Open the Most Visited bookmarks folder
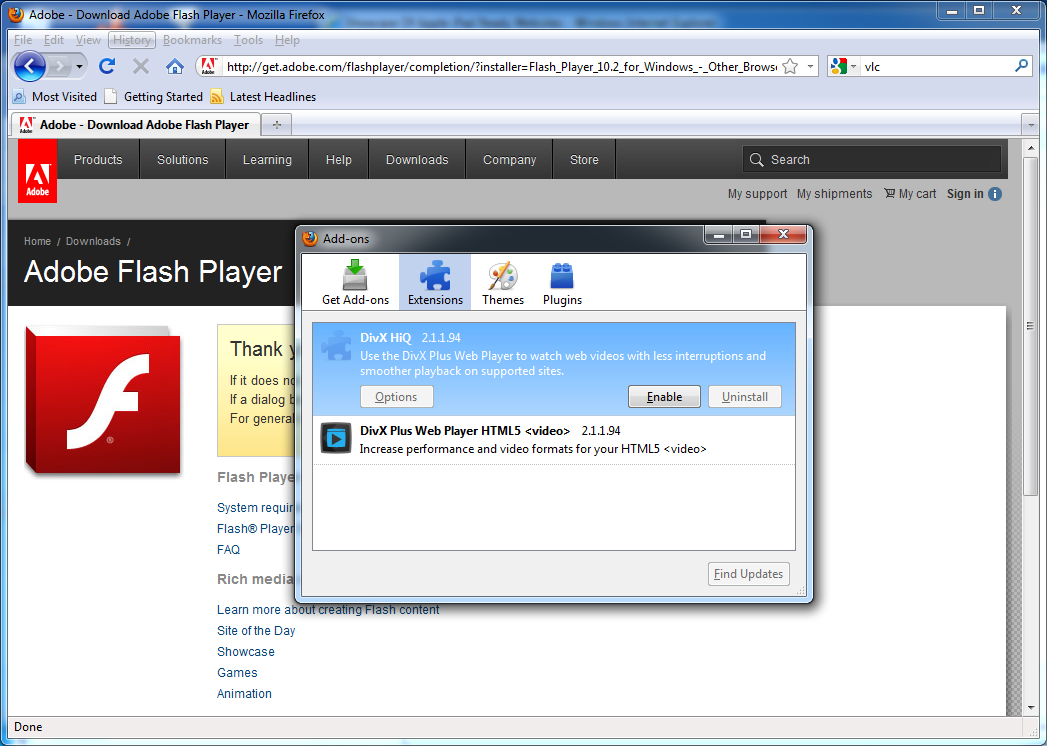 (55, 97)
